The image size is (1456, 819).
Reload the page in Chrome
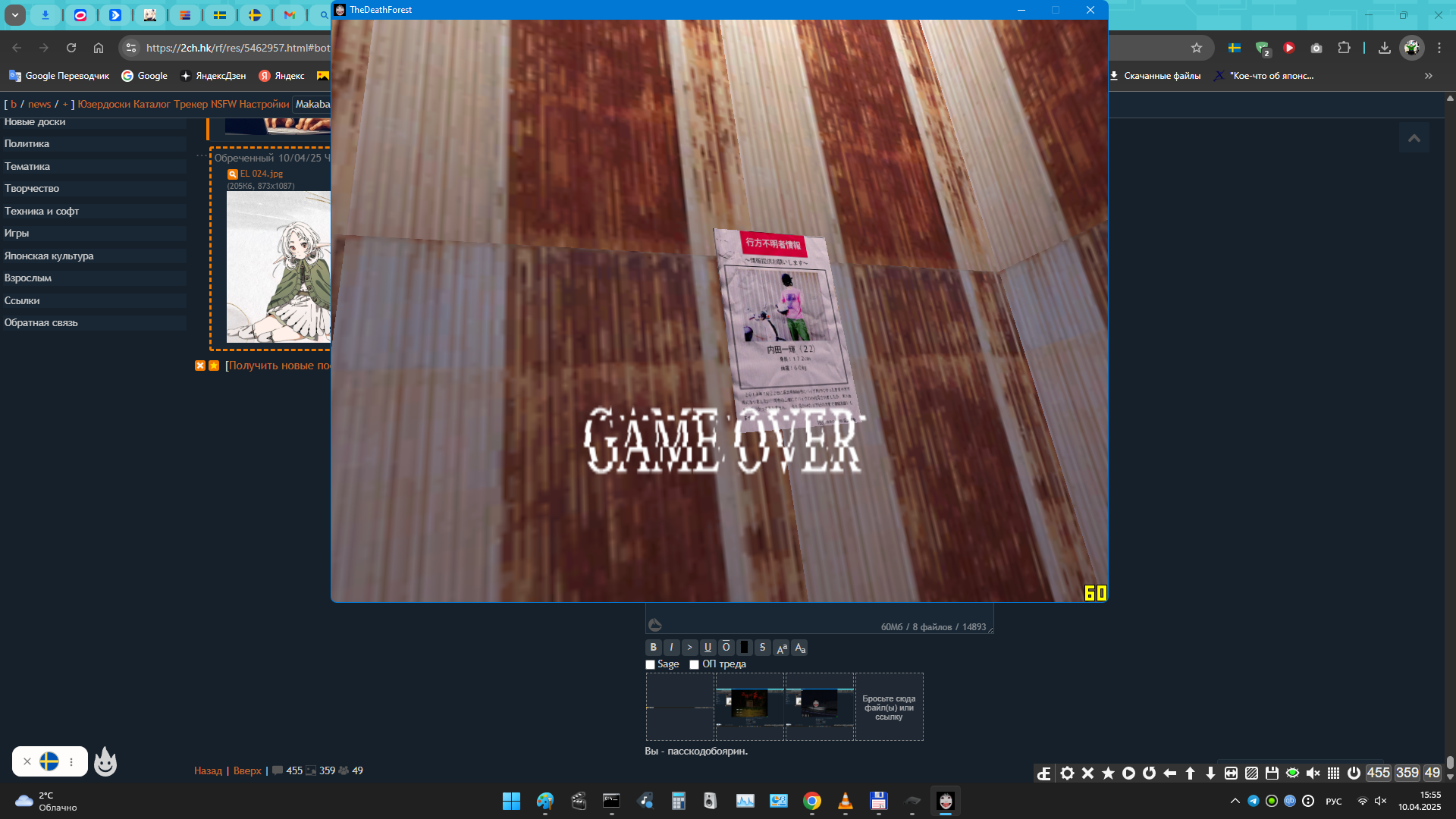pos(71,48)
